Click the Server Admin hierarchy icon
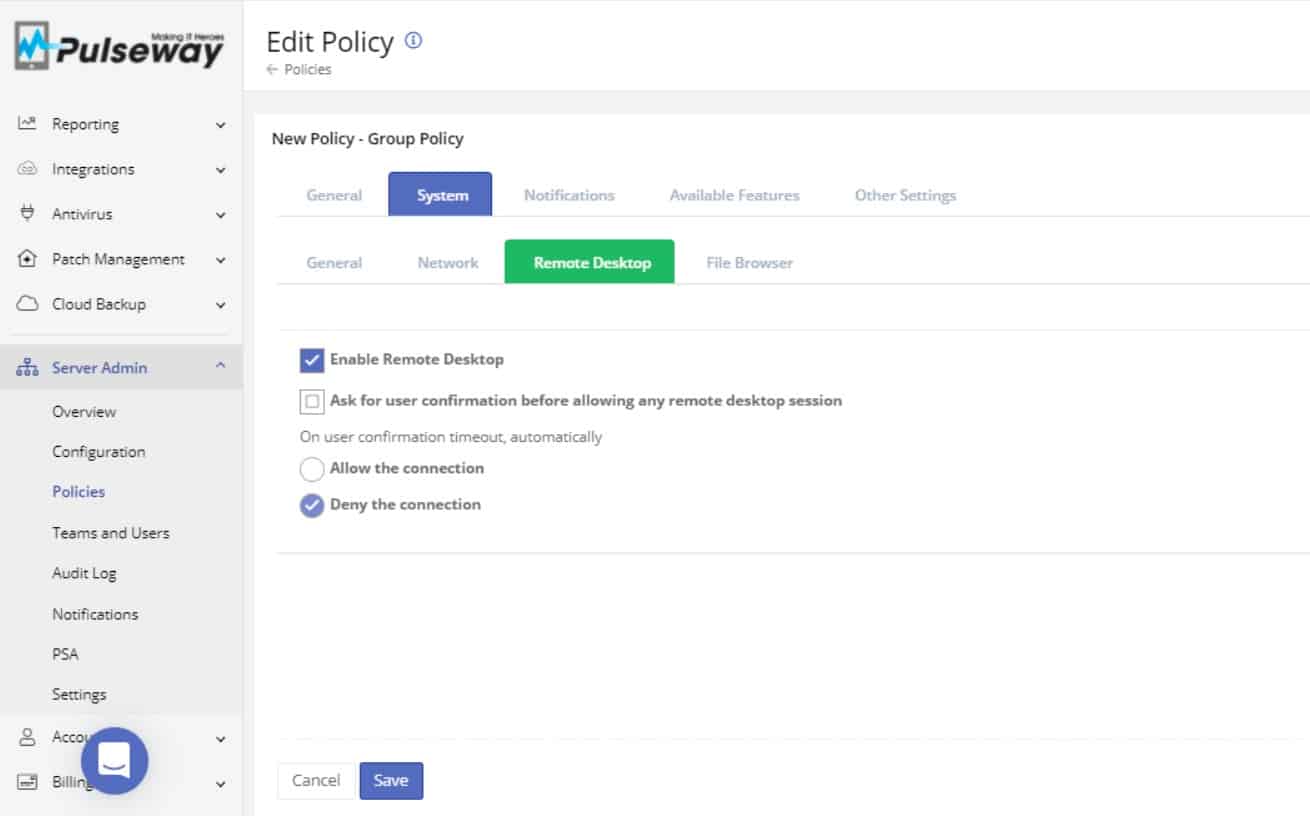 point(28,368)
